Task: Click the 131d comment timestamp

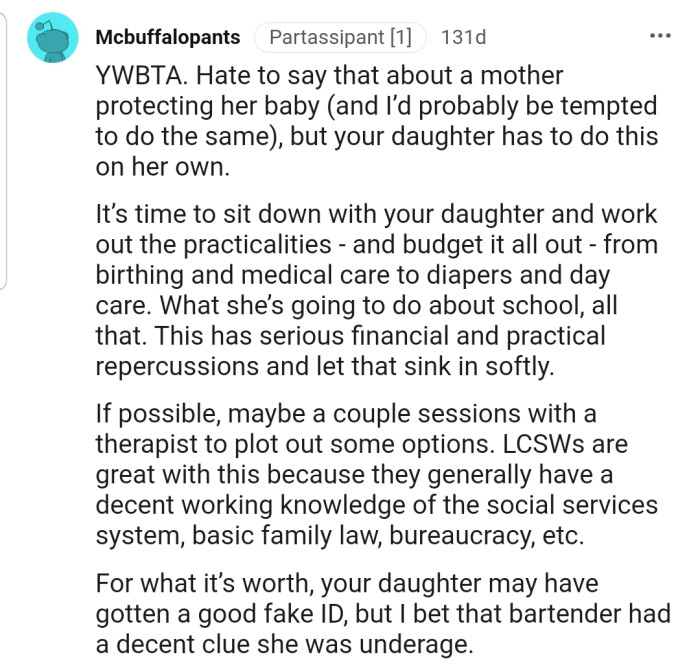Action: coord(463,38)
